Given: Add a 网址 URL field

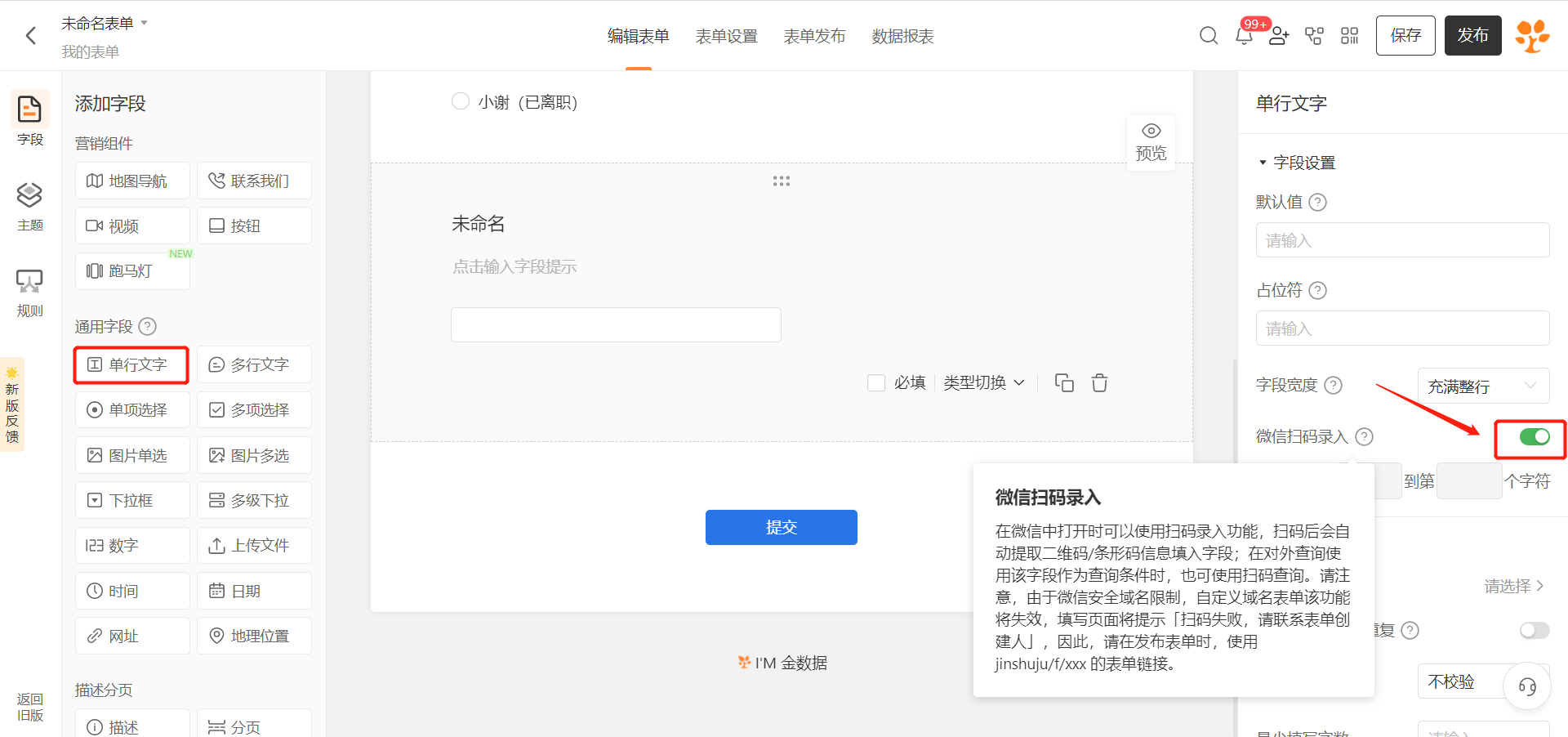Looking at the screenshot, I should (x=132, y=636).
